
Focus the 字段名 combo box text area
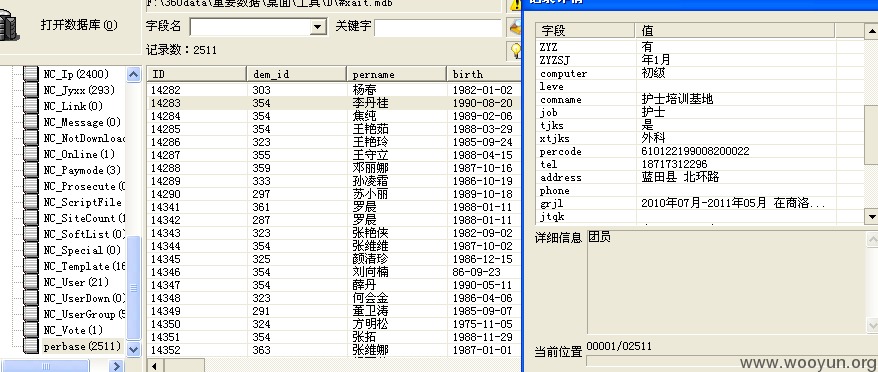tap(250, 26)
